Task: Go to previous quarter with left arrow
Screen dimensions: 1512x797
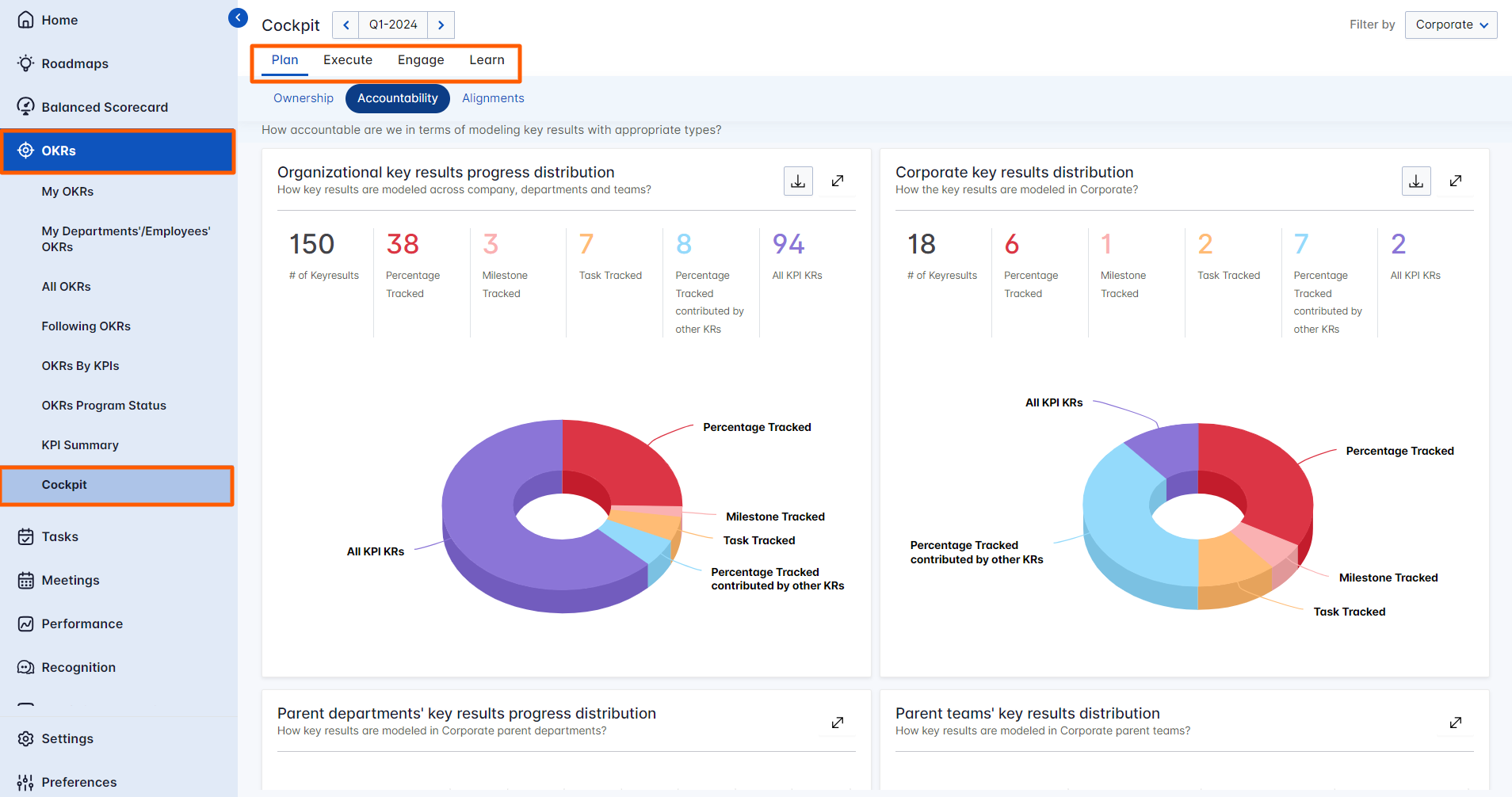Action: 345,25
